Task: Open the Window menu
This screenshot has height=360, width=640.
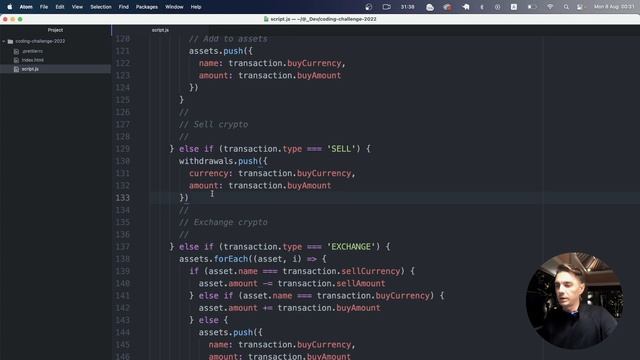Action: tap(174, 7)
